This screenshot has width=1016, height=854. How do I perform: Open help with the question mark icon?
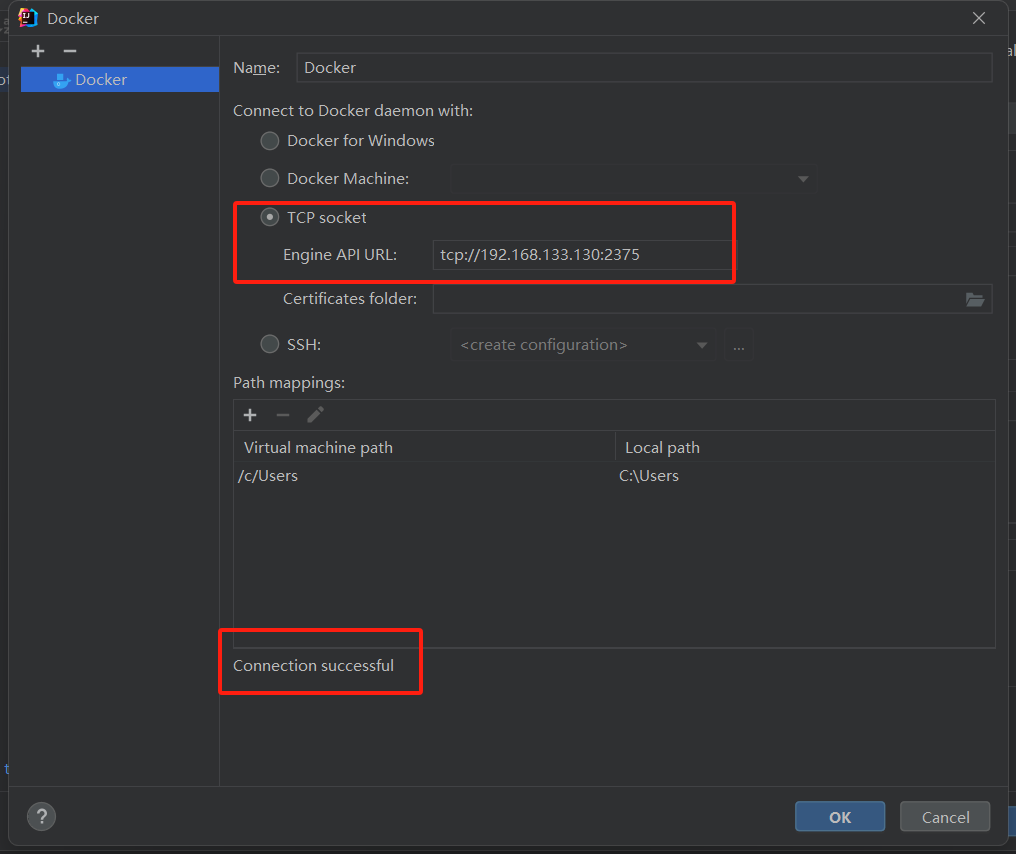point(41,816)
